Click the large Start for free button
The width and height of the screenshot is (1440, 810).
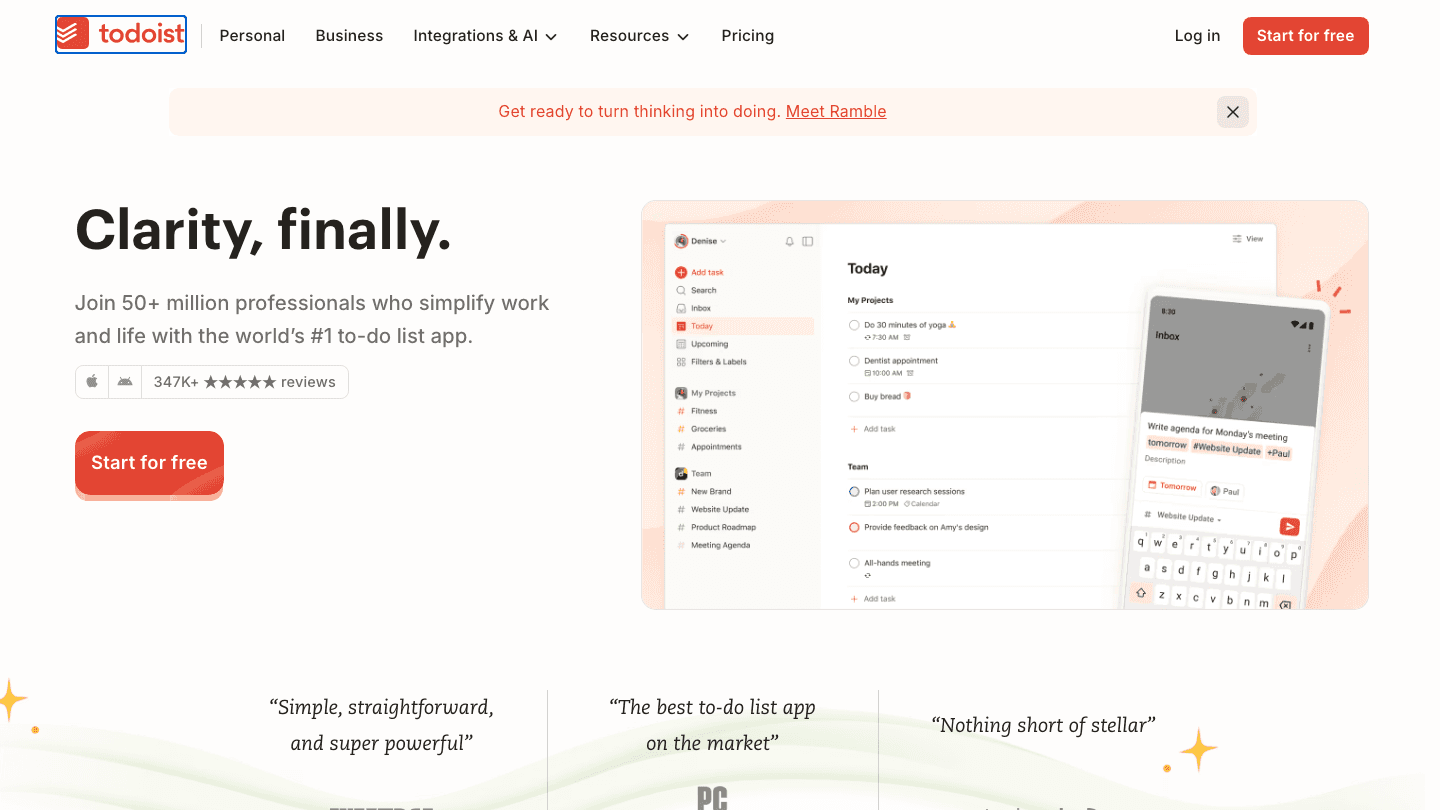(149, 463)
